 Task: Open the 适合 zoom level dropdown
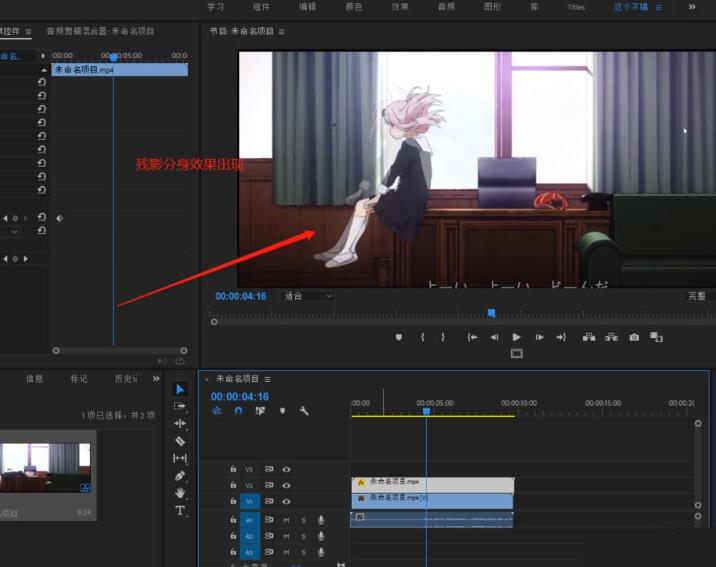coord(308,296)
